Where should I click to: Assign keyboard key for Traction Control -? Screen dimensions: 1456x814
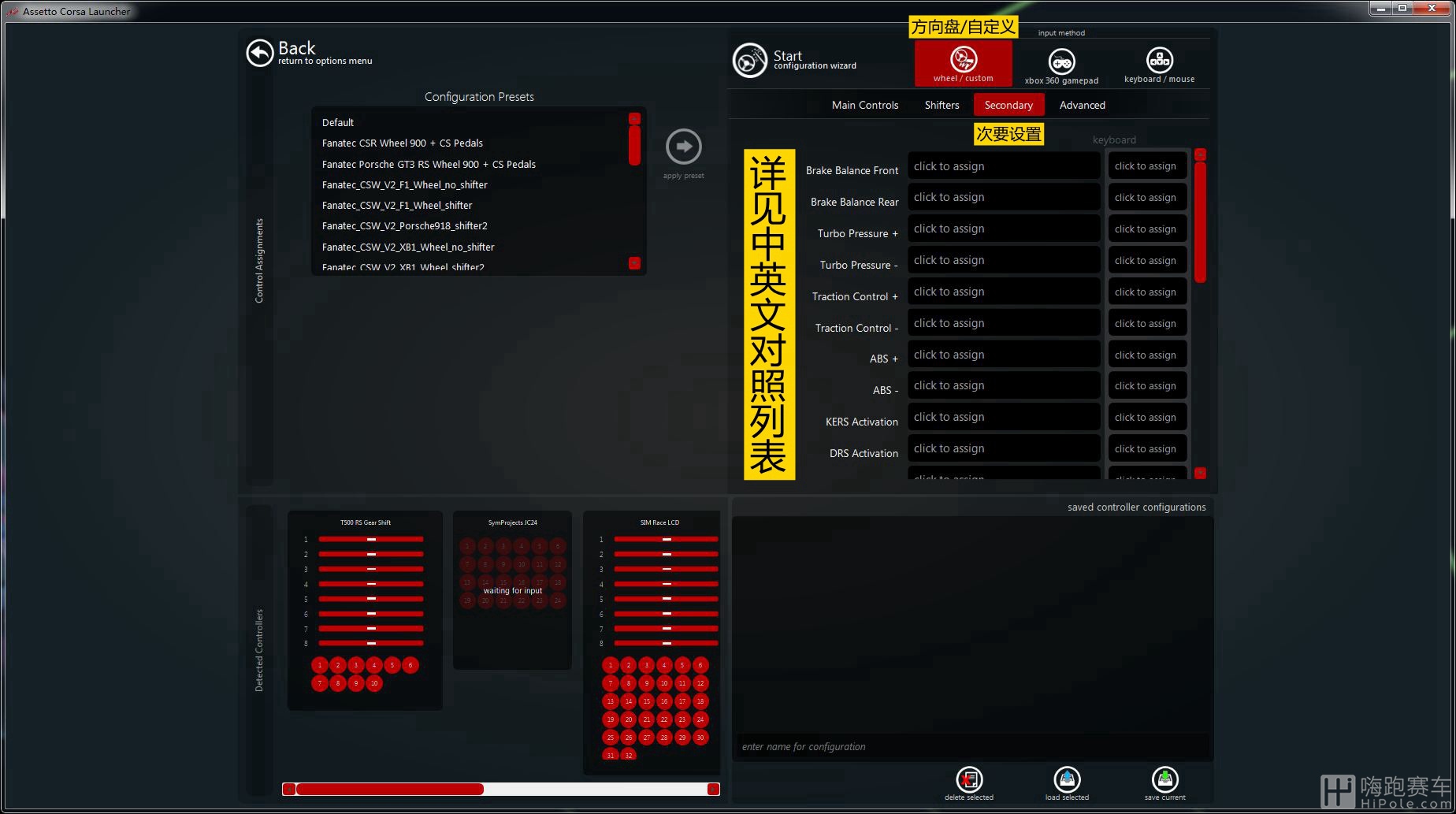click(x=1147, y=323)
